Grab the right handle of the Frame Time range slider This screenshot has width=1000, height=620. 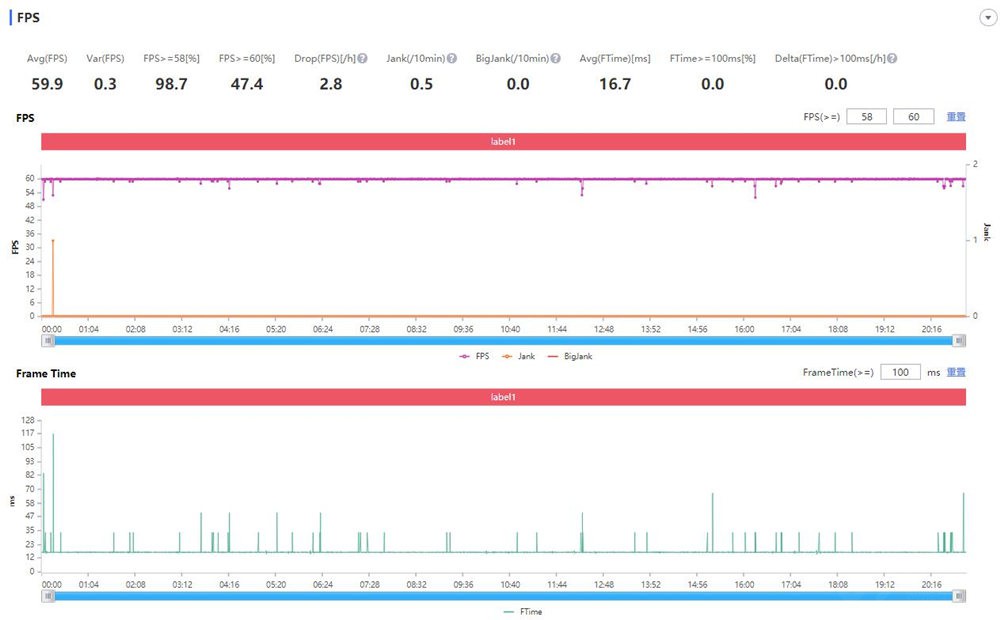959,596
